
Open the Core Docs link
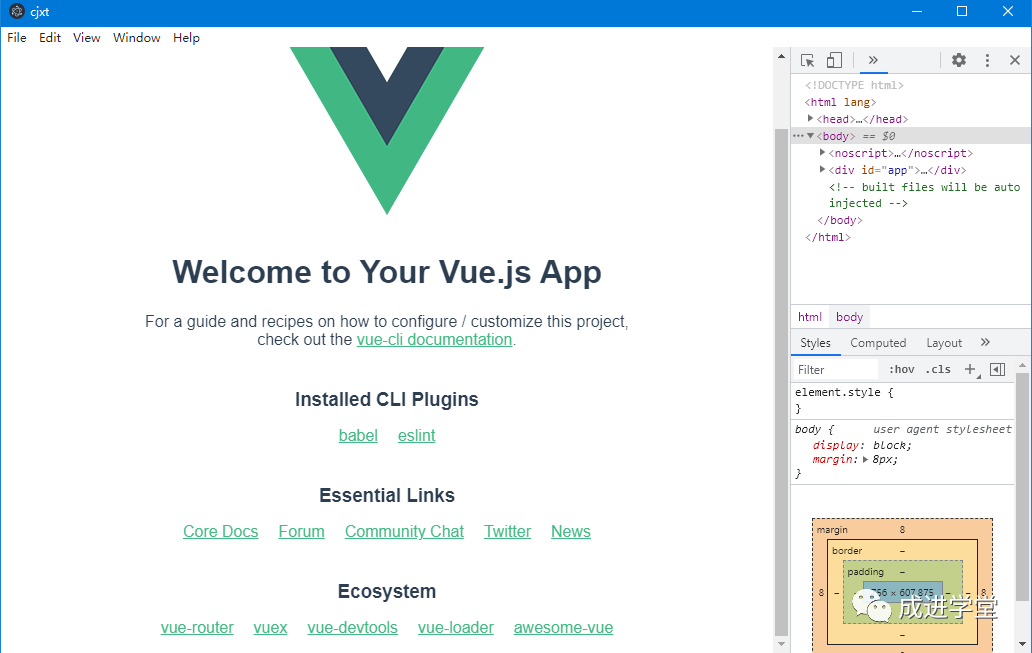tap(220, 532)
